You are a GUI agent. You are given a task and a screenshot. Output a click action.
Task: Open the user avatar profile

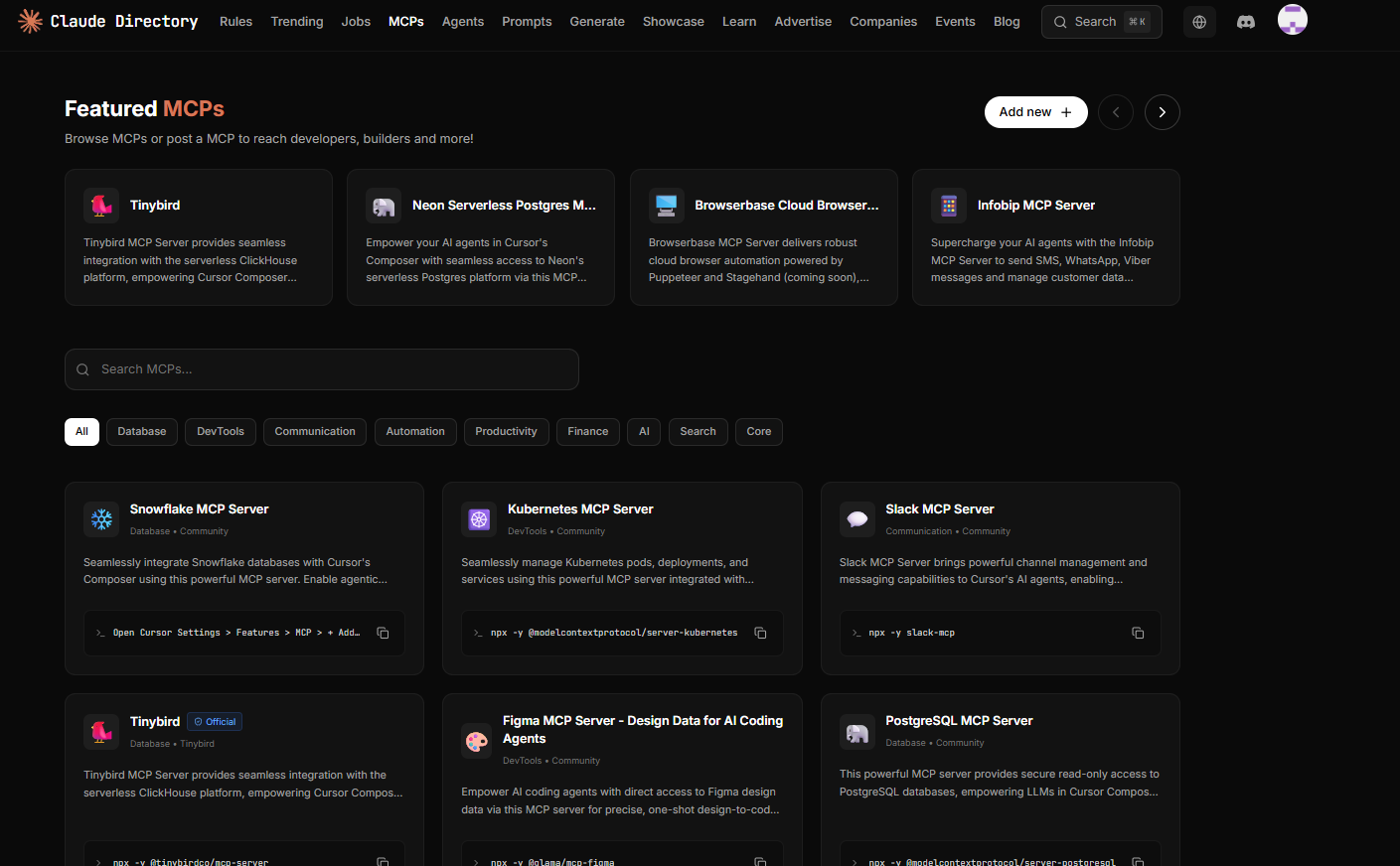[1292, 20]
